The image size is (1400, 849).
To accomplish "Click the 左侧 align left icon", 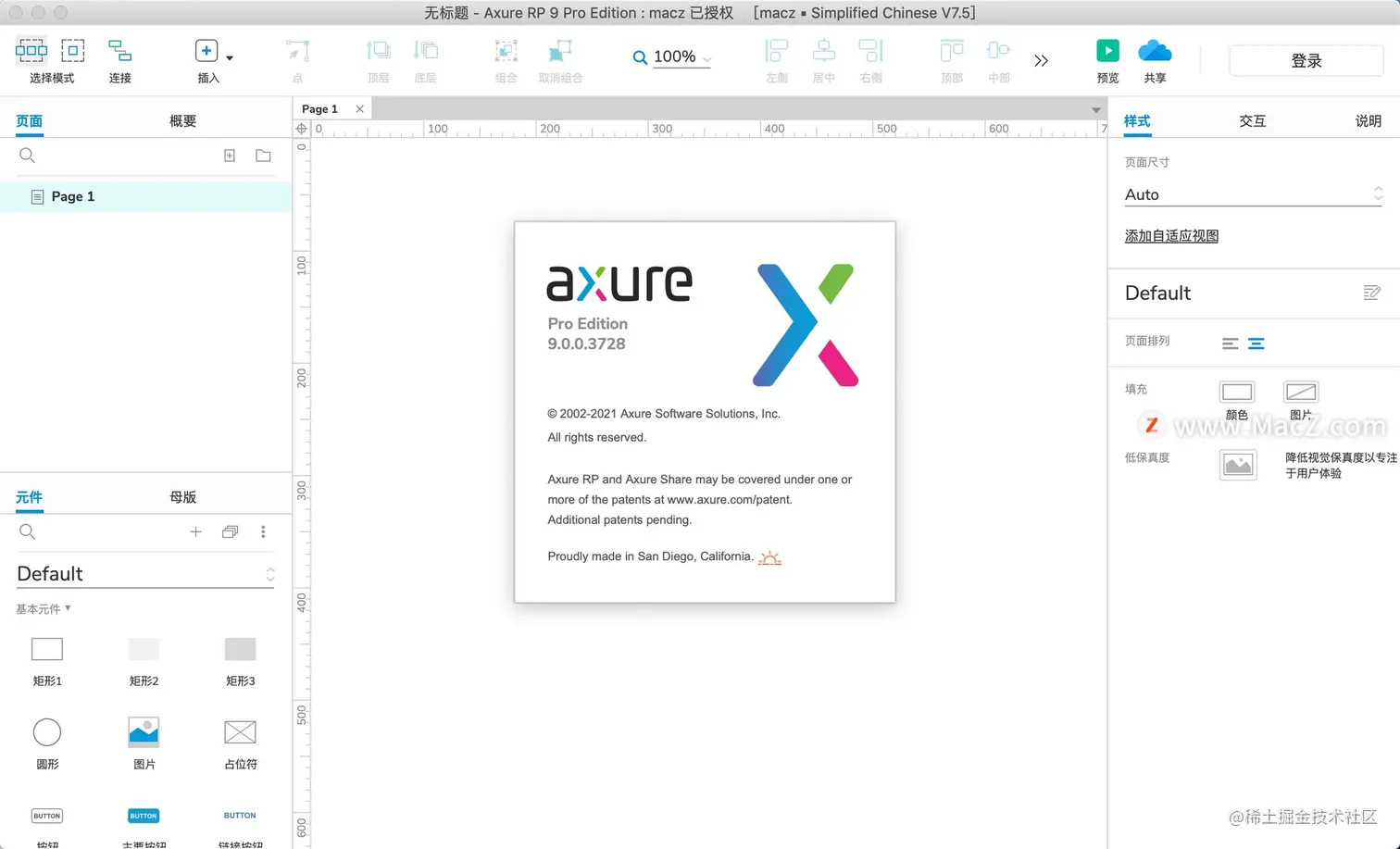I will (x=777, y=50).
